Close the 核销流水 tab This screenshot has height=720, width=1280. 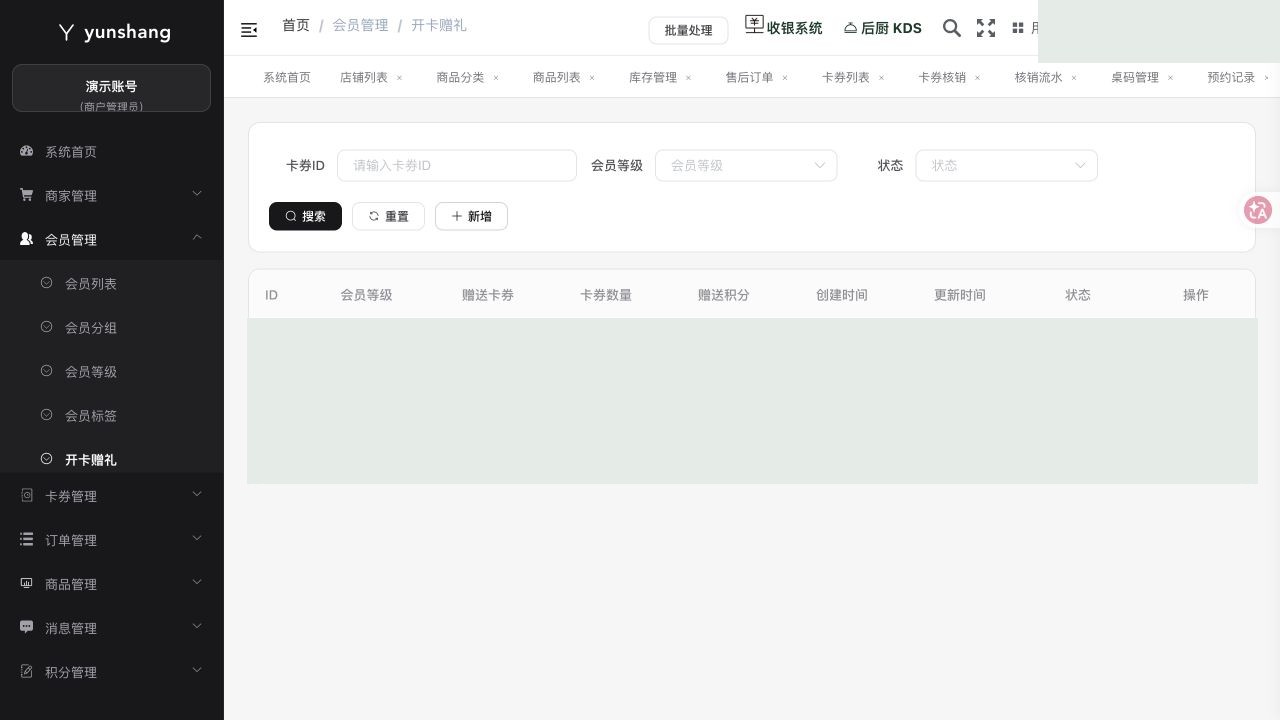coord(1074,78)
